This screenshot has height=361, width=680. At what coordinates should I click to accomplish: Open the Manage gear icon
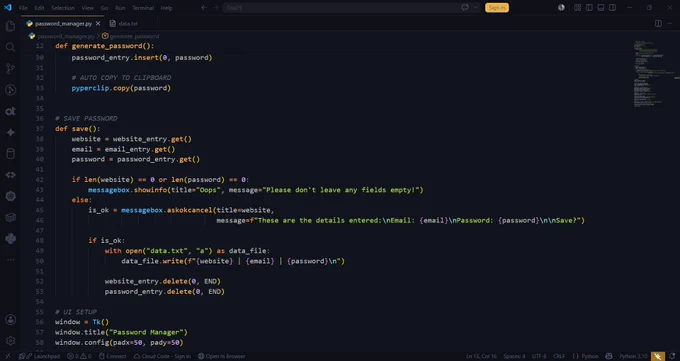10,341
